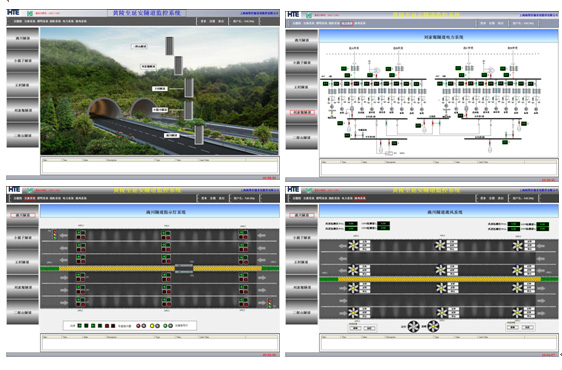Screen dimensions: 562x370
Task: Click the left large fan icon in ventilation legend
Action: coord(414,326)
